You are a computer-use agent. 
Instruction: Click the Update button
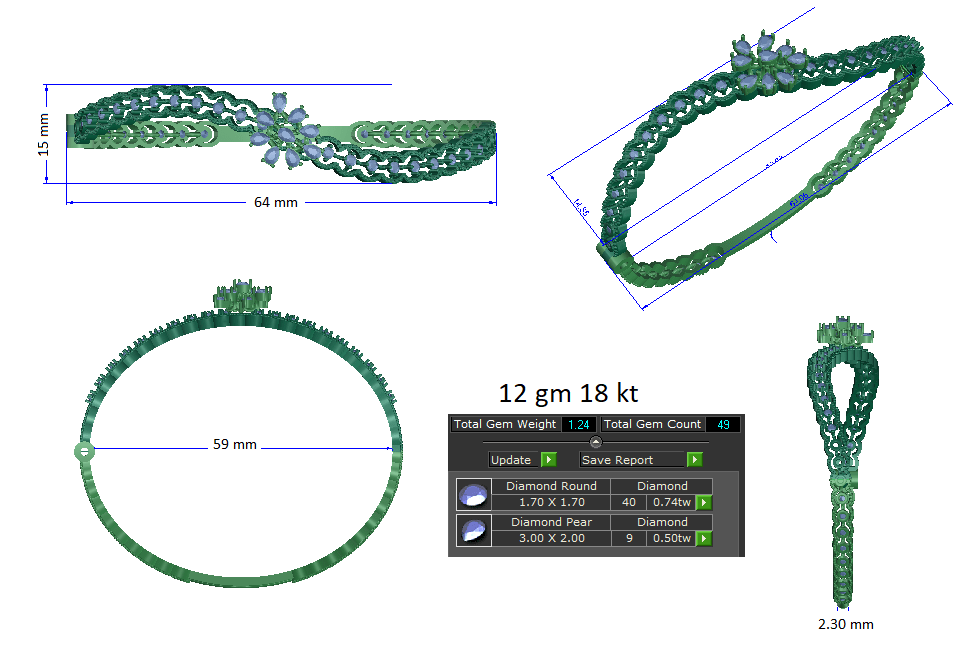point(512,460)
